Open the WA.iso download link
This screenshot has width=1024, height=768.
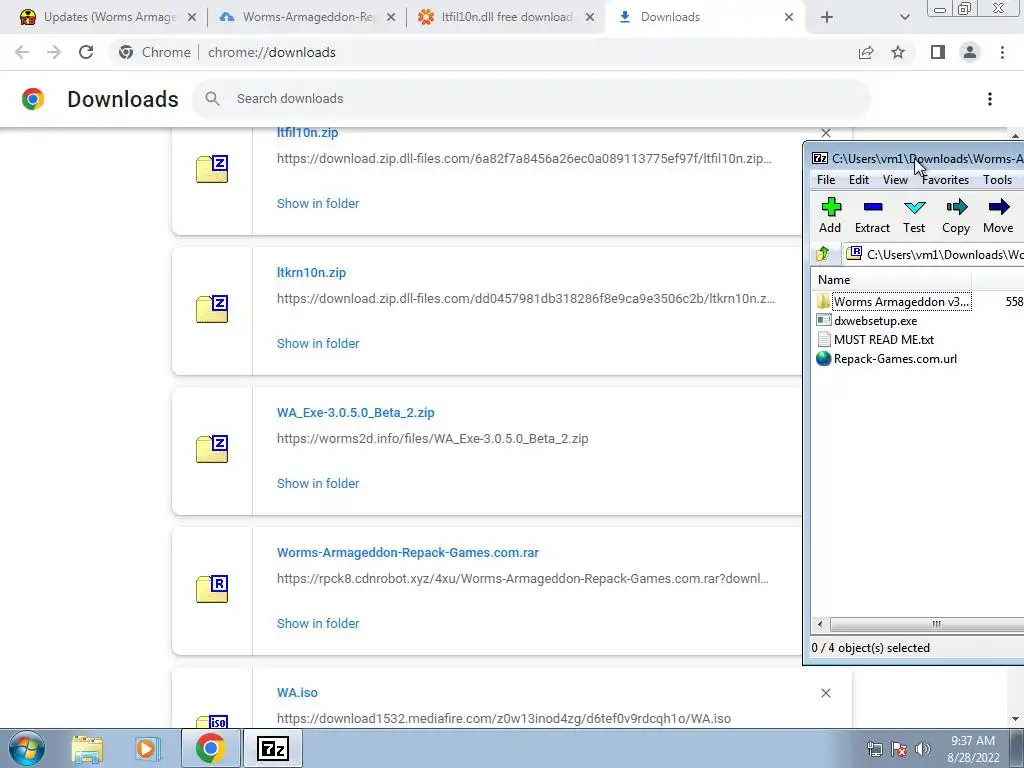pyautogui.click(x=297, y=692)
